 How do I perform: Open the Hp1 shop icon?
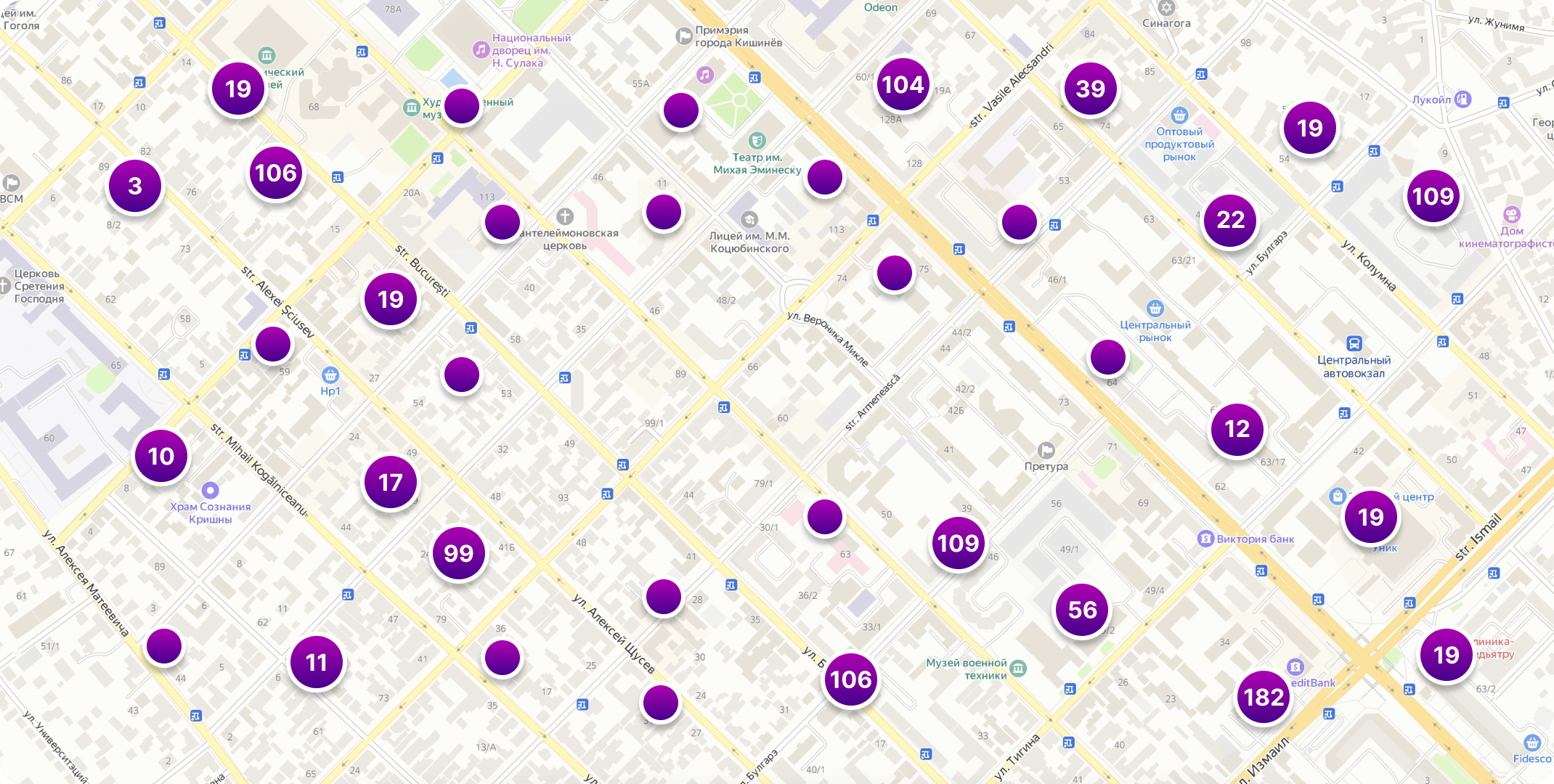pos(330,375)
